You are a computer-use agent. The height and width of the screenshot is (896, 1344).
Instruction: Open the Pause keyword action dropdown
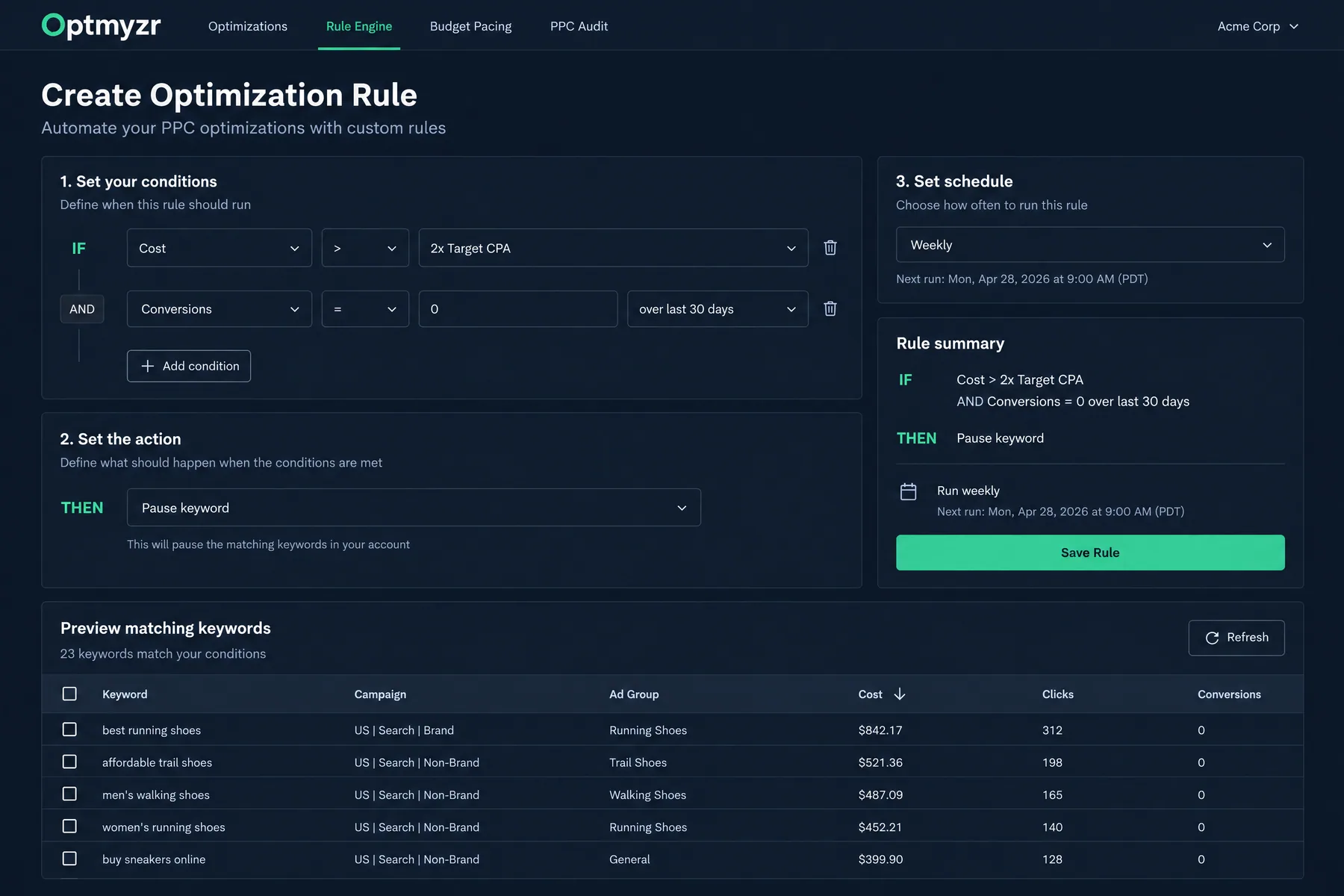pyautogui.click(x=414, y=508)
